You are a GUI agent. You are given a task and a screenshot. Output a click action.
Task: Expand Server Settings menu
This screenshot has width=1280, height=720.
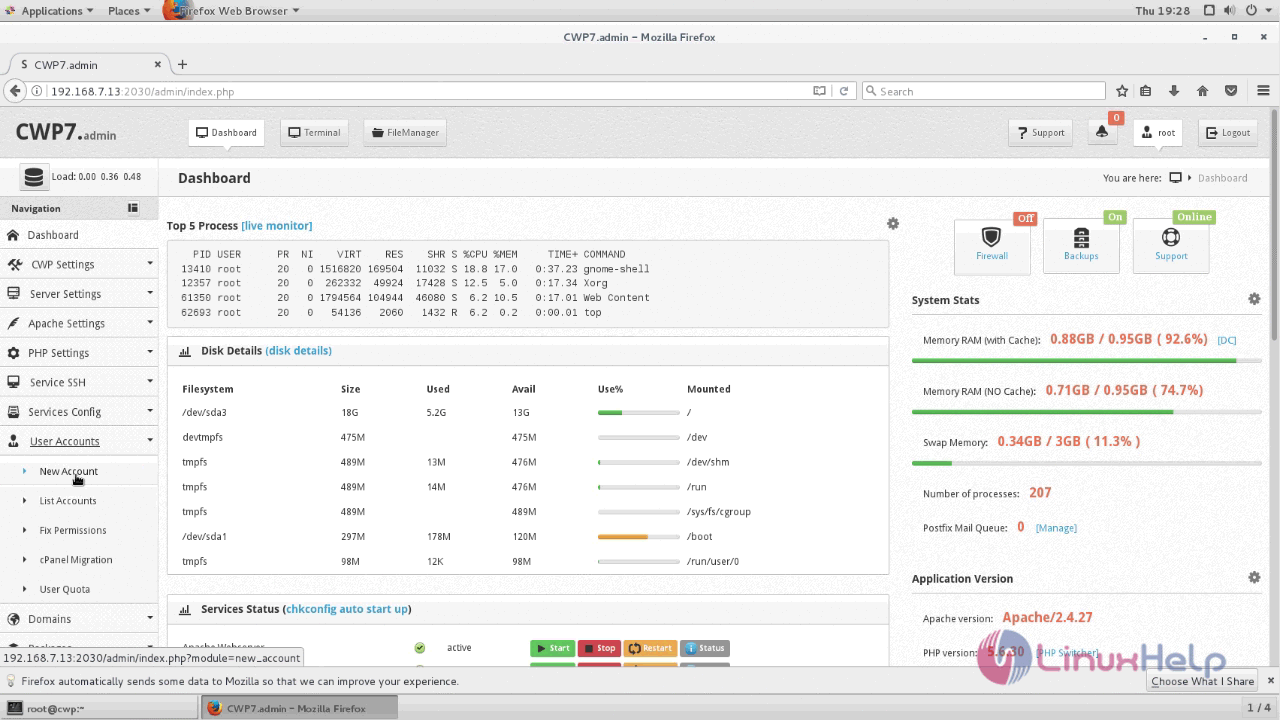[79, 294]
